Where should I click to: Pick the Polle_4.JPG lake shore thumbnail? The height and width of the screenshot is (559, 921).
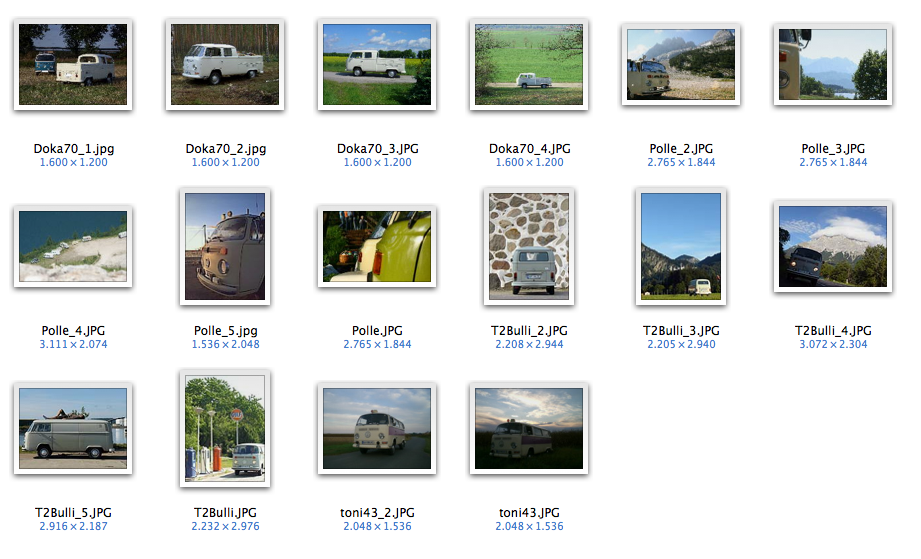73,247
